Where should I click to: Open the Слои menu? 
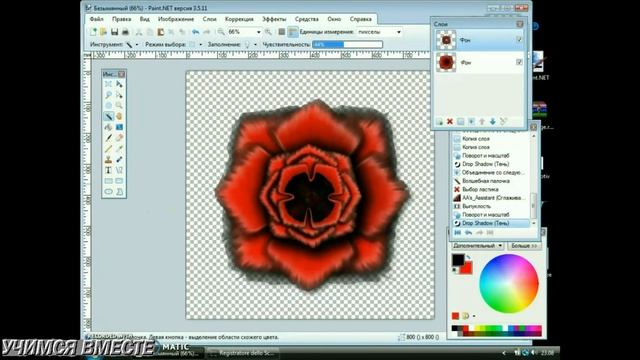click(209, 19)
